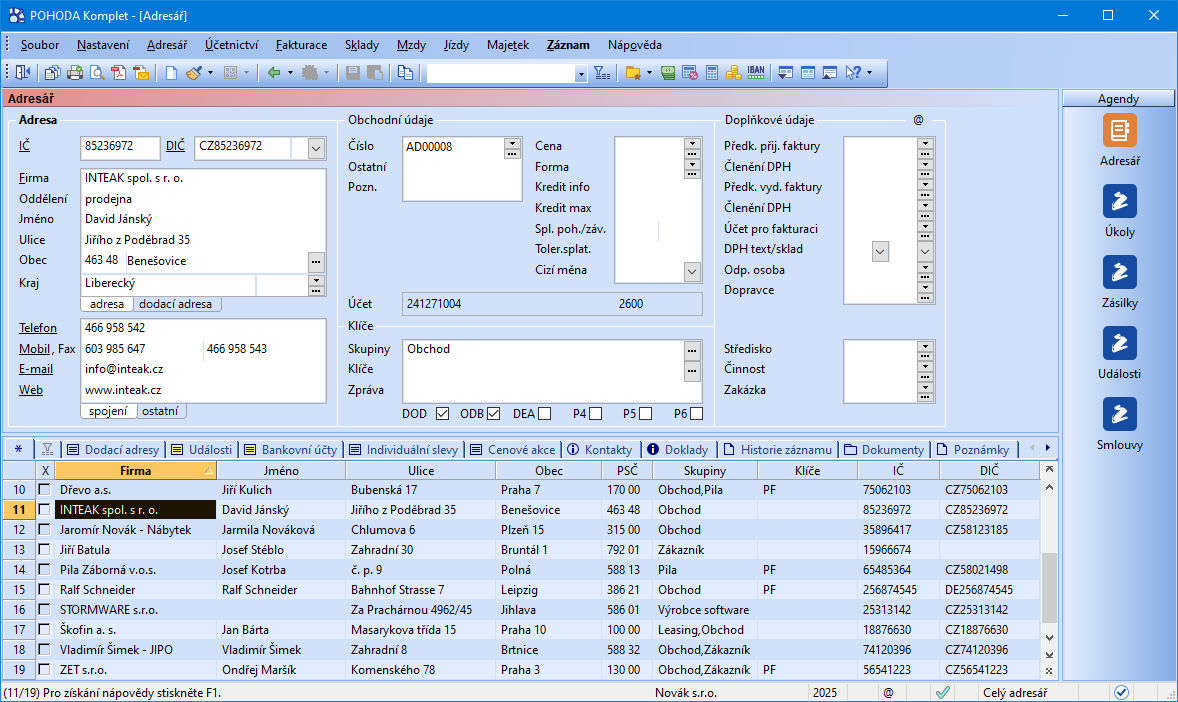The image size is (1178, 702).
Task: Click the copy records toolbar icon
Action: [53, 73]
